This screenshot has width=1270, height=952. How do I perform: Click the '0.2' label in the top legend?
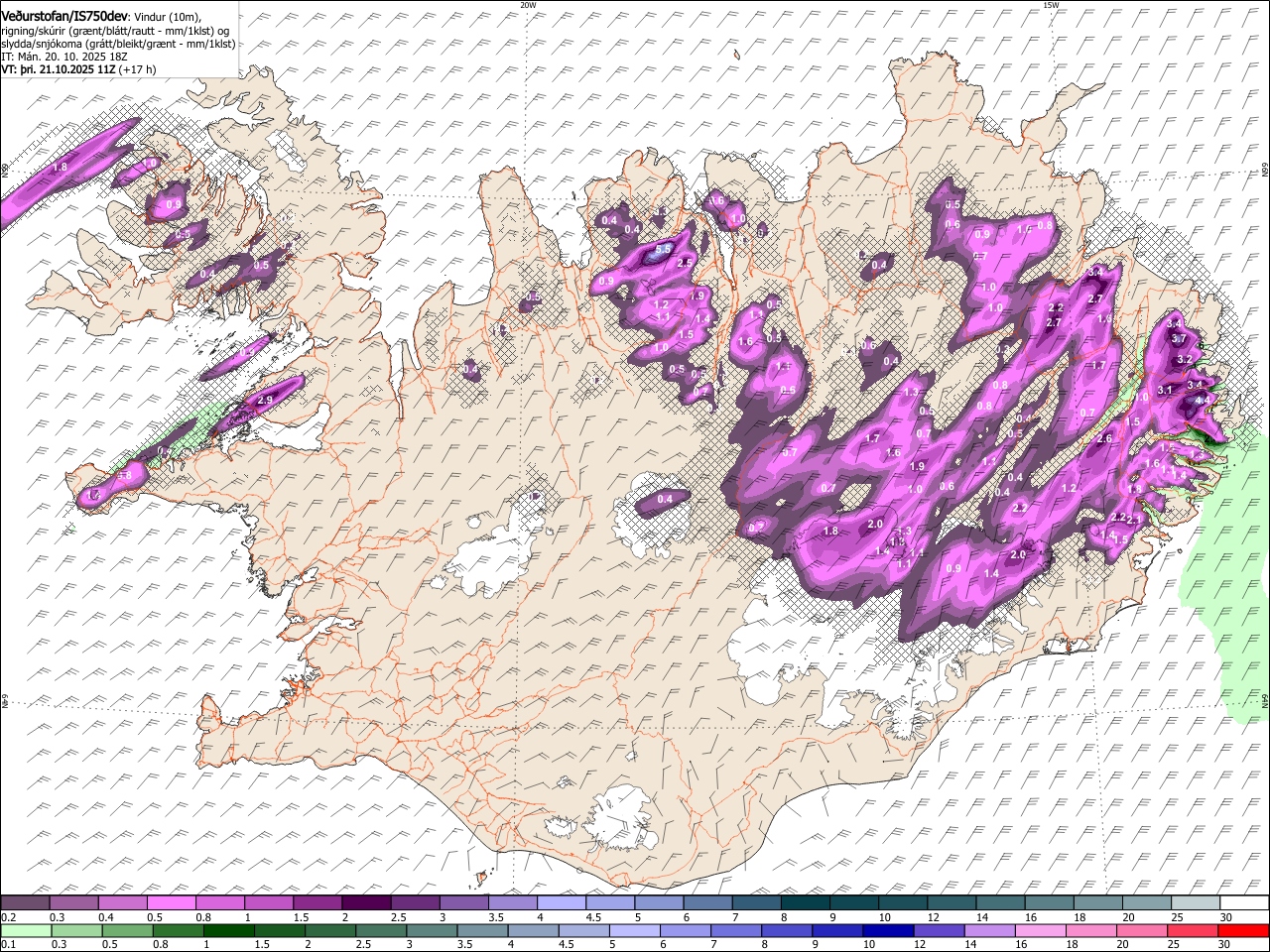(9, 917)
